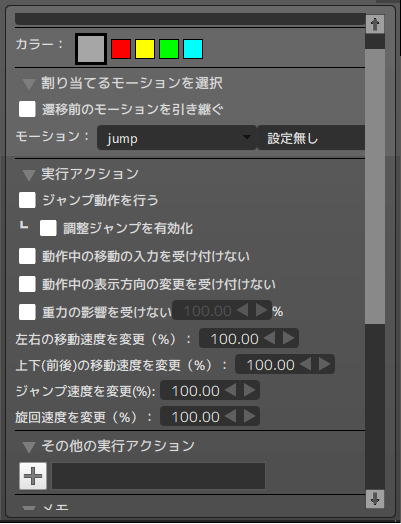The width and height of the screenshot is (401, 524).
Task: Pick the red color swatch
Action: [x=121, y=49]
